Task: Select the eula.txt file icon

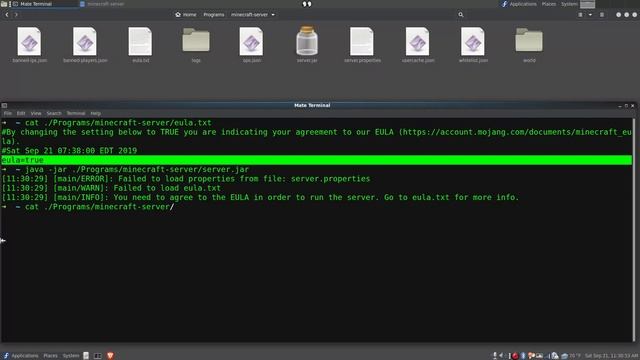Action: point(140,41)
